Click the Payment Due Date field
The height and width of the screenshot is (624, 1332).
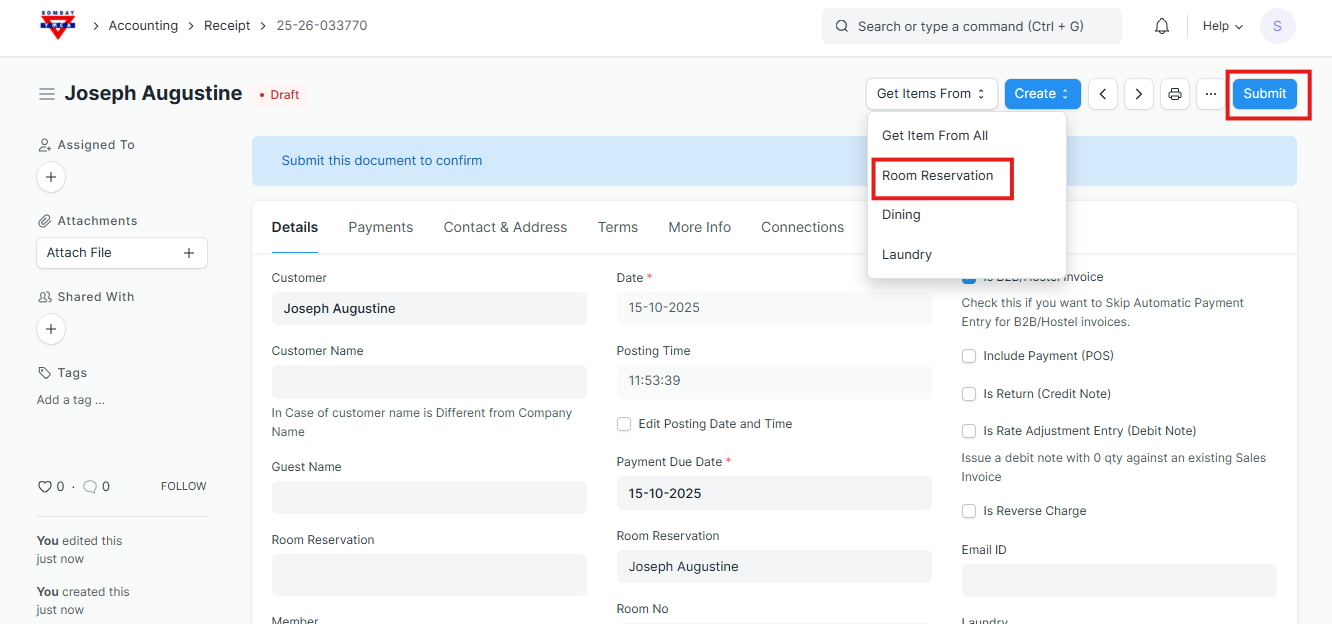[773, 493]
